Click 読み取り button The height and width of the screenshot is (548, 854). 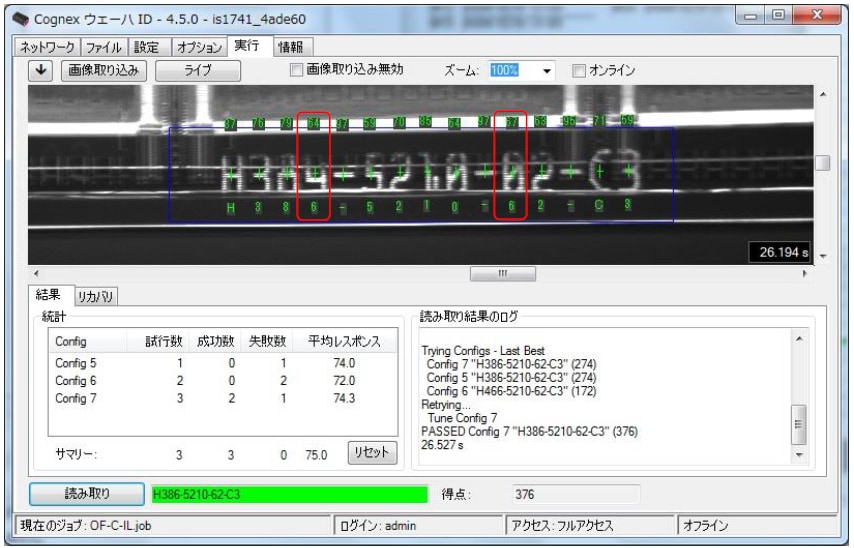(x=87, y=494)
